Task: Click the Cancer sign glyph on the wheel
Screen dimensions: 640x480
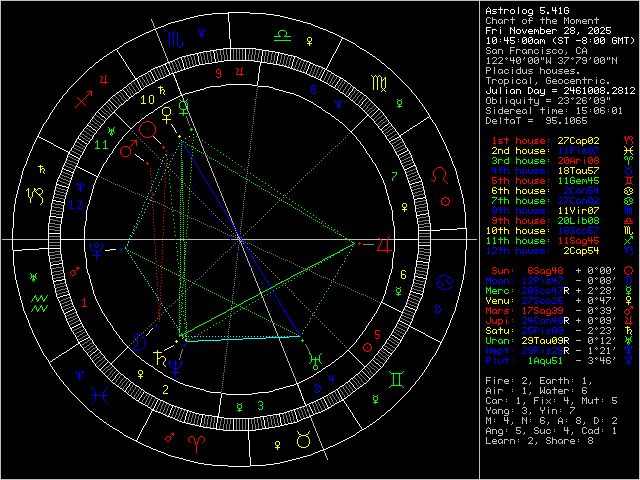Action: point(442,282)
